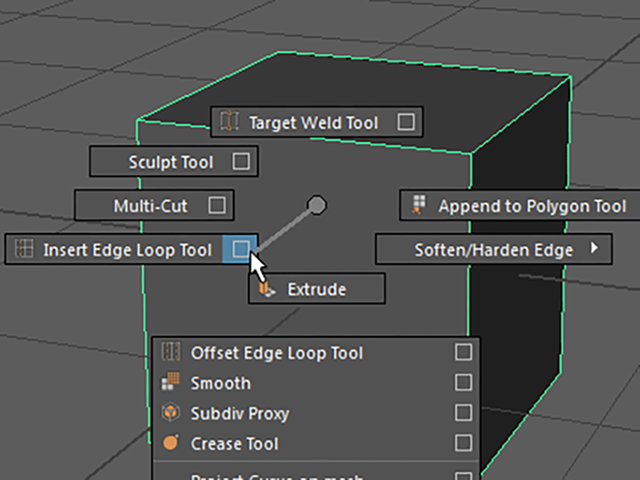Open Offset Edge Loop Tool options box
The width and height of the screenshot is (640, 480).
click(x=463, y=352)
